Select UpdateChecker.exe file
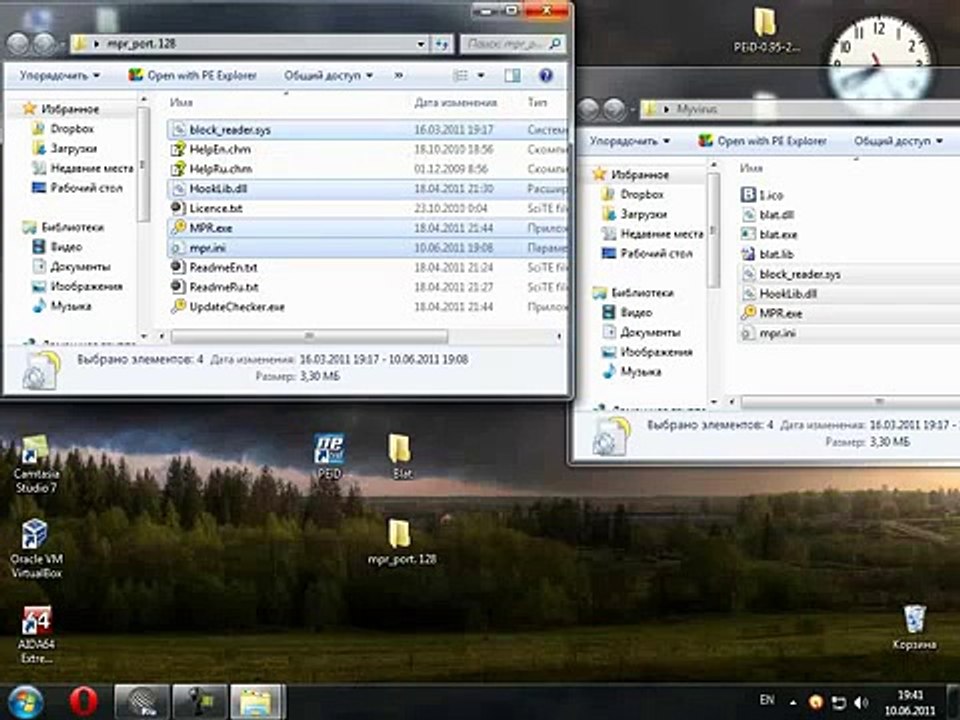This screenshot has height=720, width=960. pos(366,306)
